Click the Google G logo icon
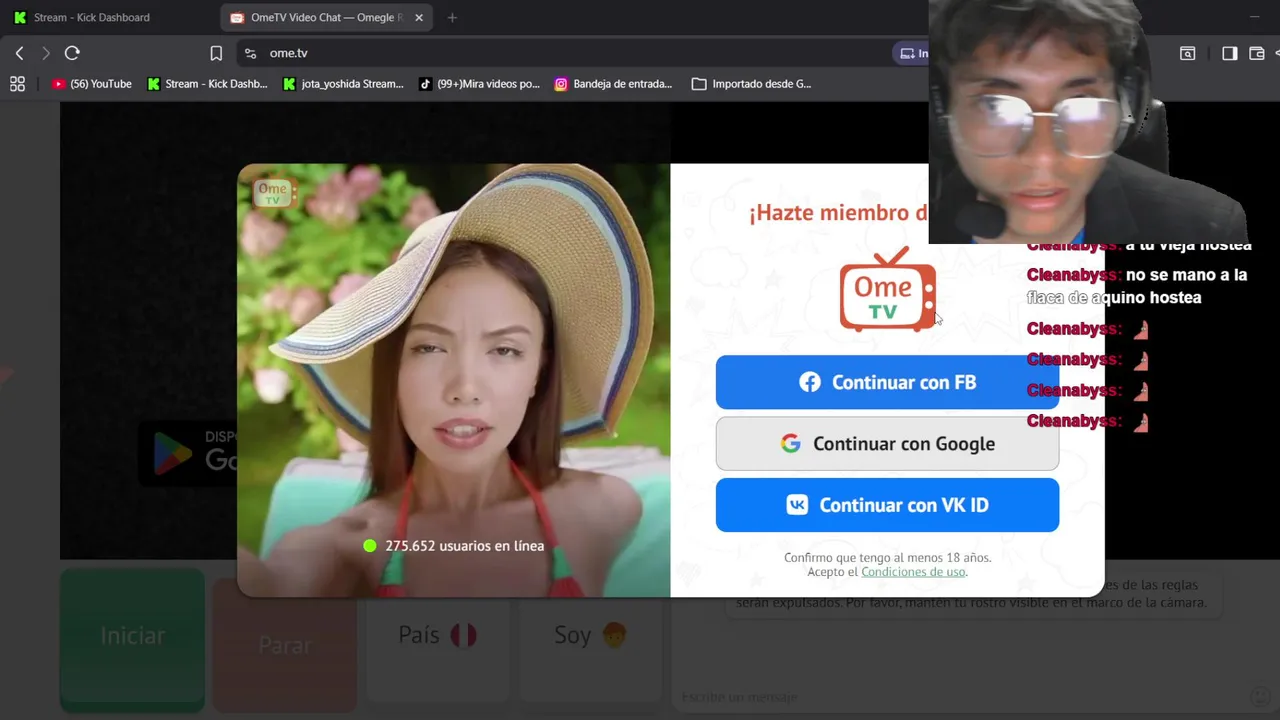This screenshot has width=1280, height=720. click(791, 444)
